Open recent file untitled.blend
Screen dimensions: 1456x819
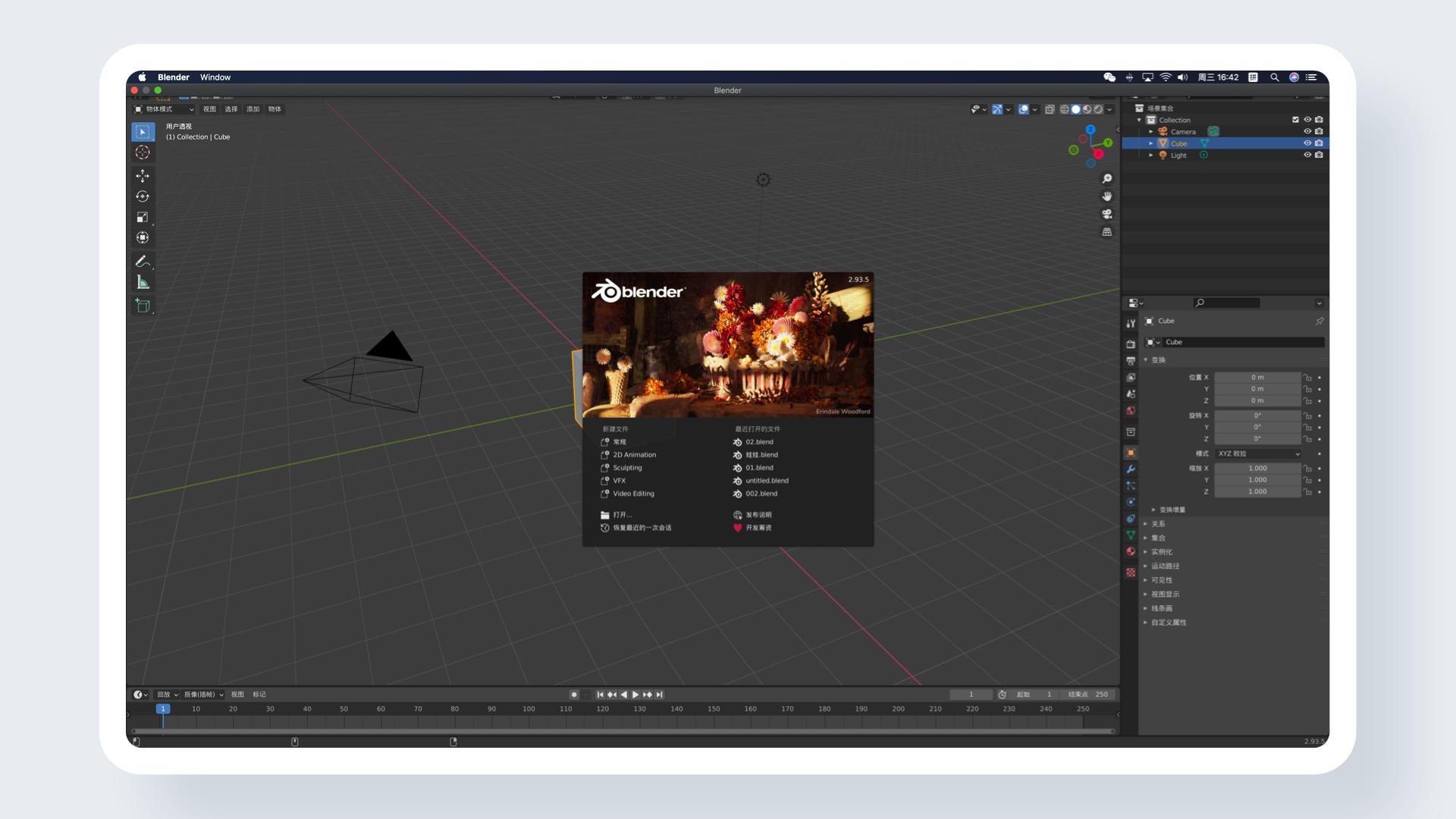(766, 481)
